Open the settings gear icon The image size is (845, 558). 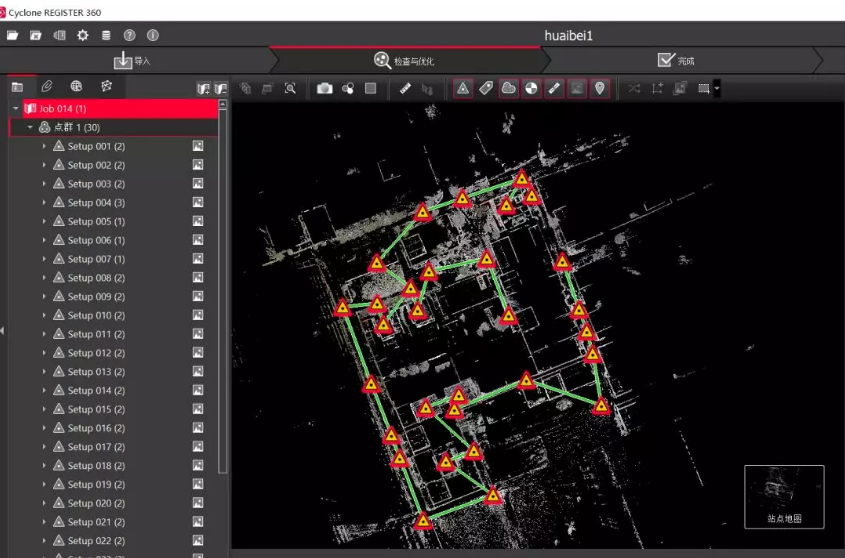tap(83, 35)
